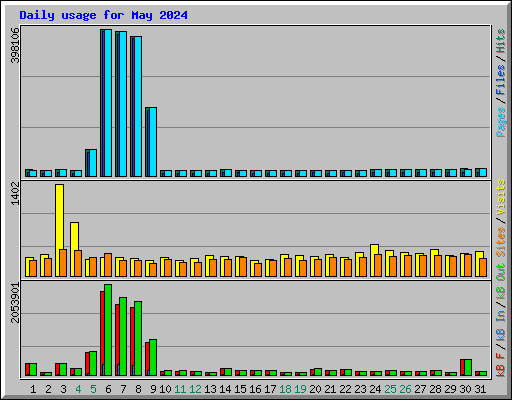512x400 pixels.
Task: Click the 1402 axis value
Action: pyautogui.click(x=15, y=194)
